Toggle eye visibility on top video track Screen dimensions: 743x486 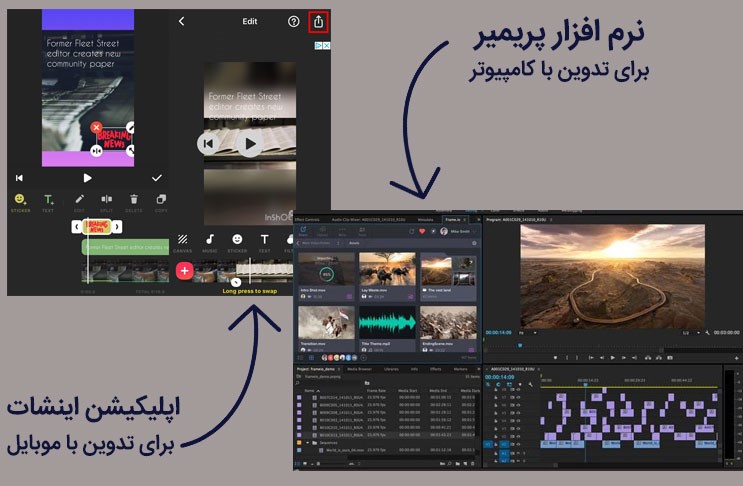pos(518,389)
